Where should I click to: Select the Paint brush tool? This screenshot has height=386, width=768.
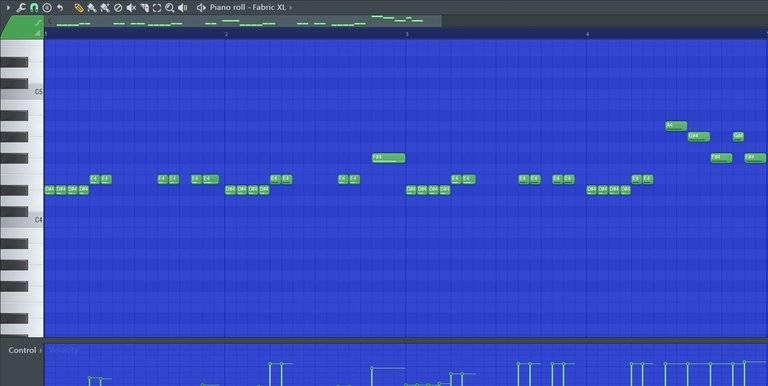click(92, 7)
